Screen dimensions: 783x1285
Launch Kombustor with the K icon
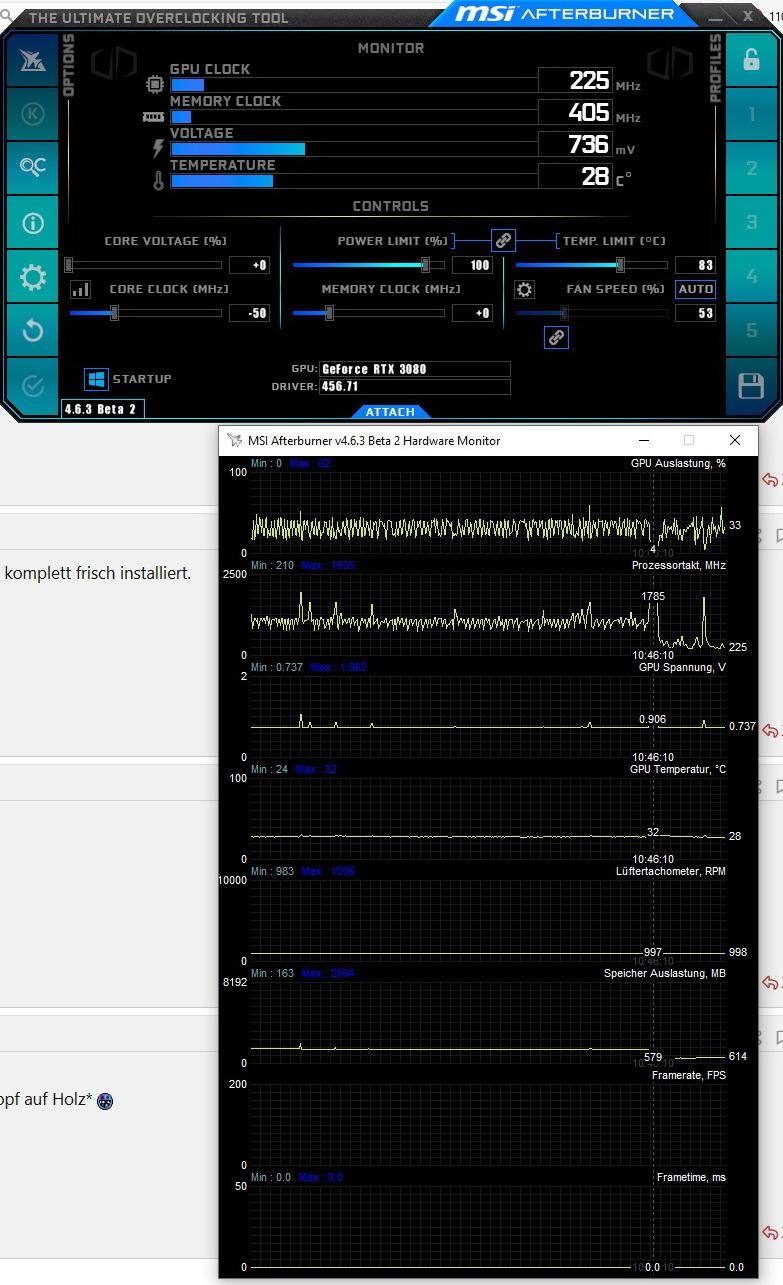tap(33, 114)
